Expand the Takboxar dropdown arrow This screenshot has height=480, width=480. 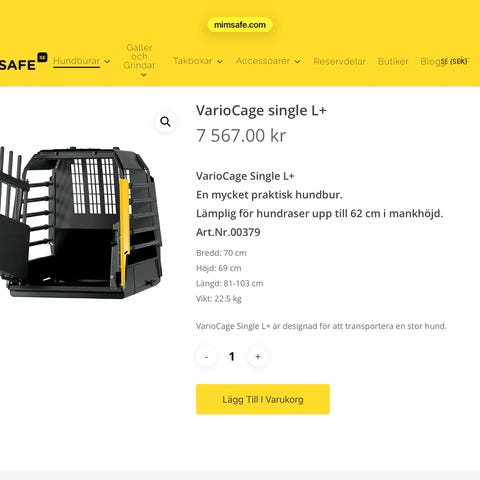pyautogui.click(x=220, y=62)
